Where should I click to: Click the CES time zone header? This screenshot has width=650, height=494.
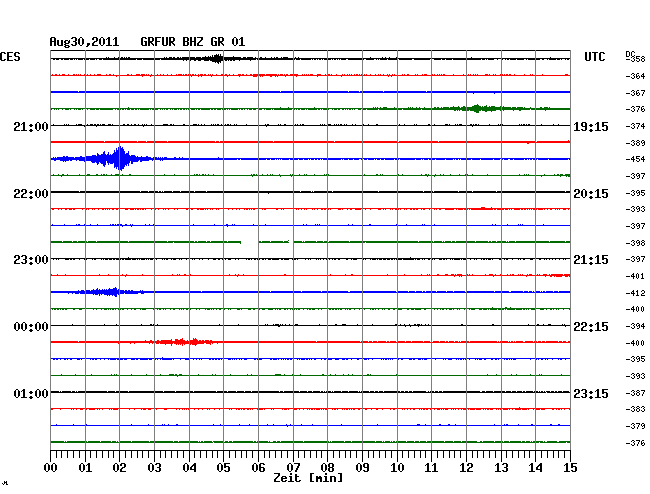(10, 57)
